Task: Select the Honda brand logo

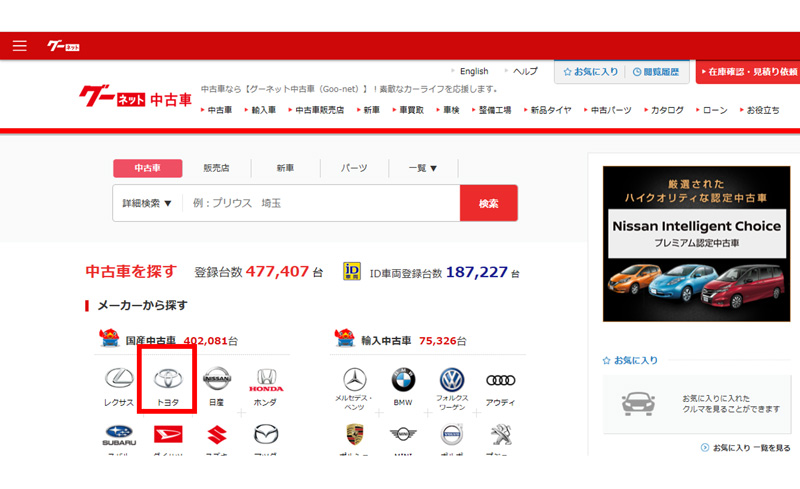Action: tap(266, 380)
